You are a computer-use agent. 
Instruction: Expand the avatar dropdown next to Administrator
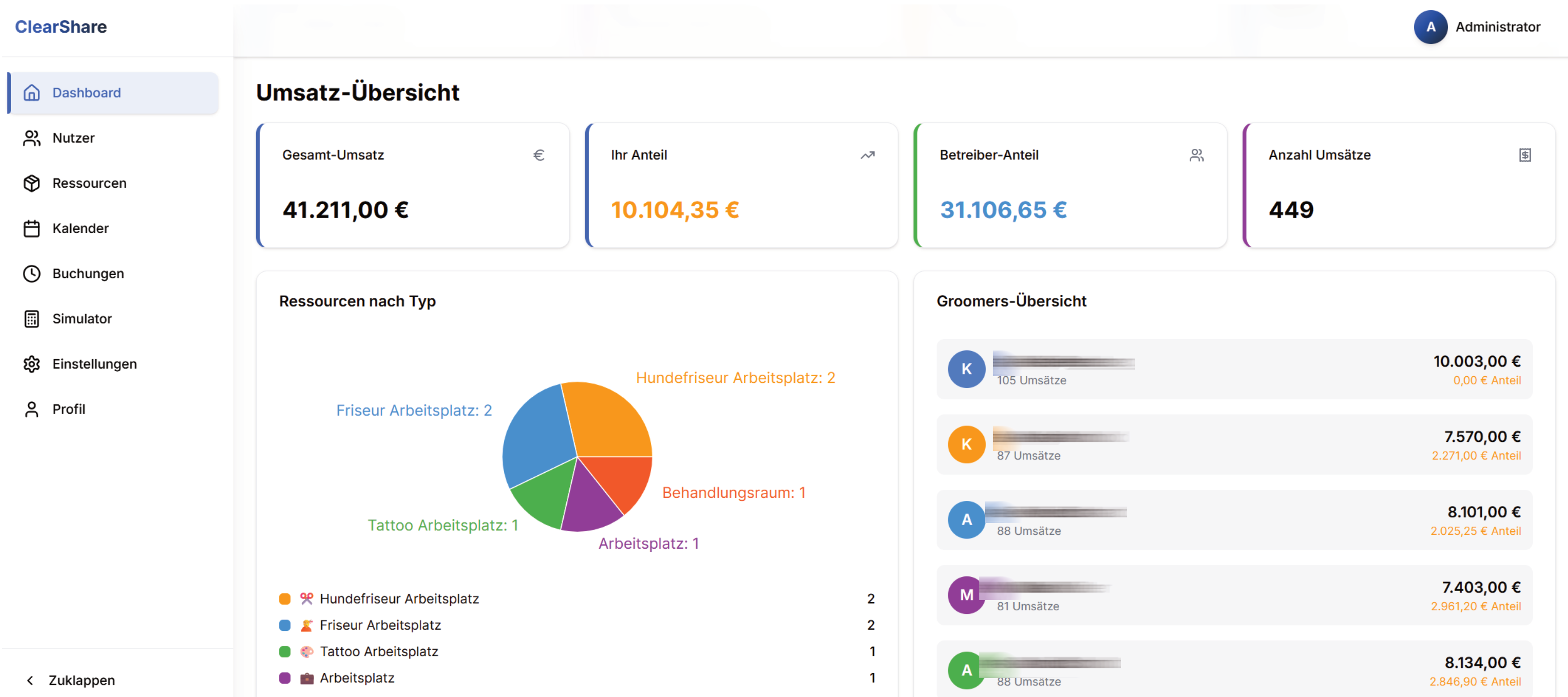point(1430,27)
